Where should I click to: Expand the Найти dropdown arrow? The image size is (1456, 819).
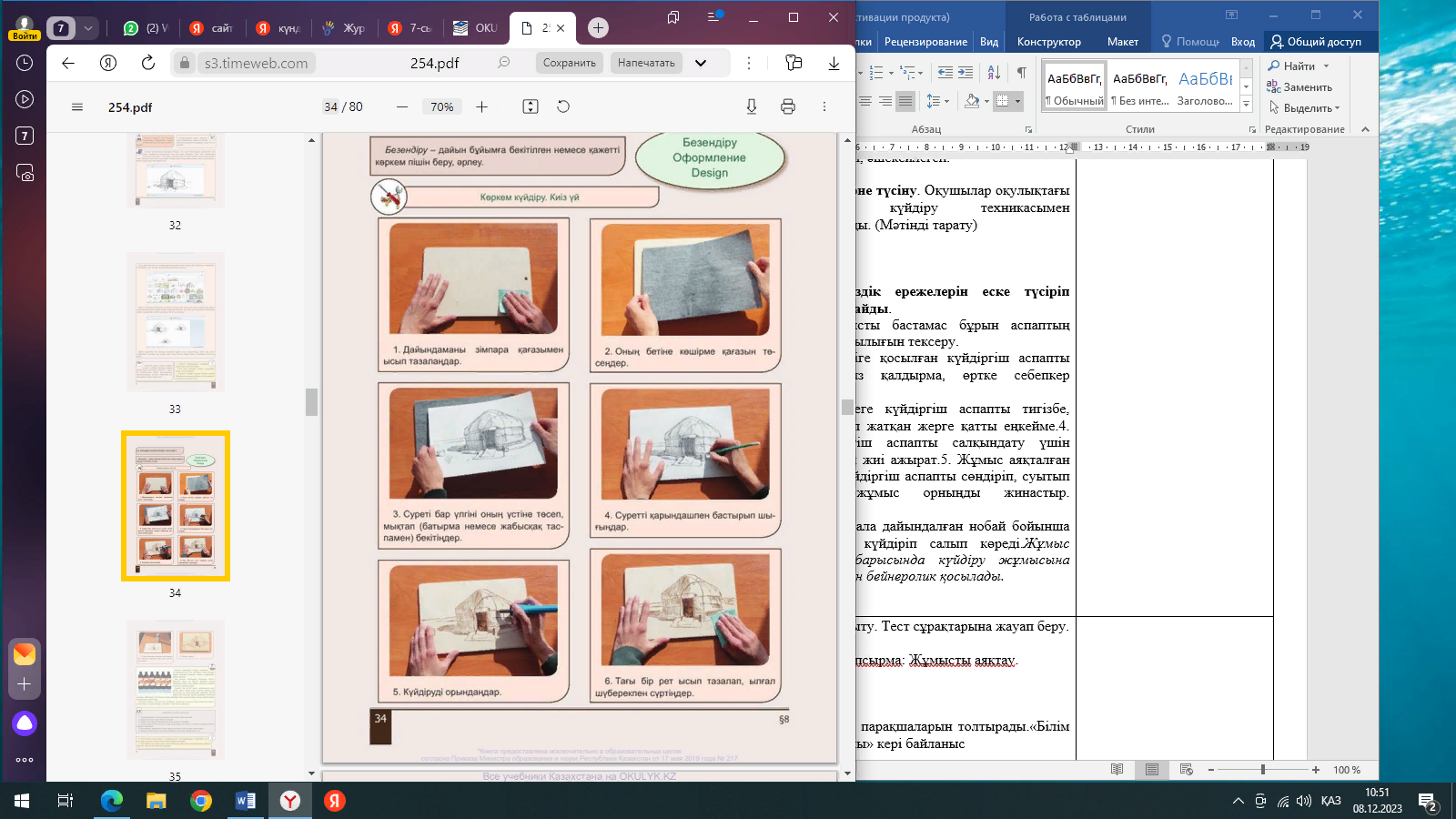click(x=1326, y=66)
